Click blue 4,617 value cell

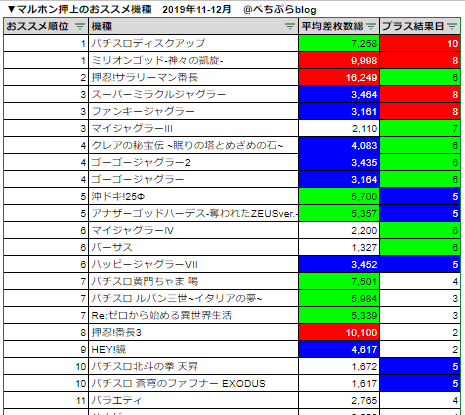tap(339, 349)
